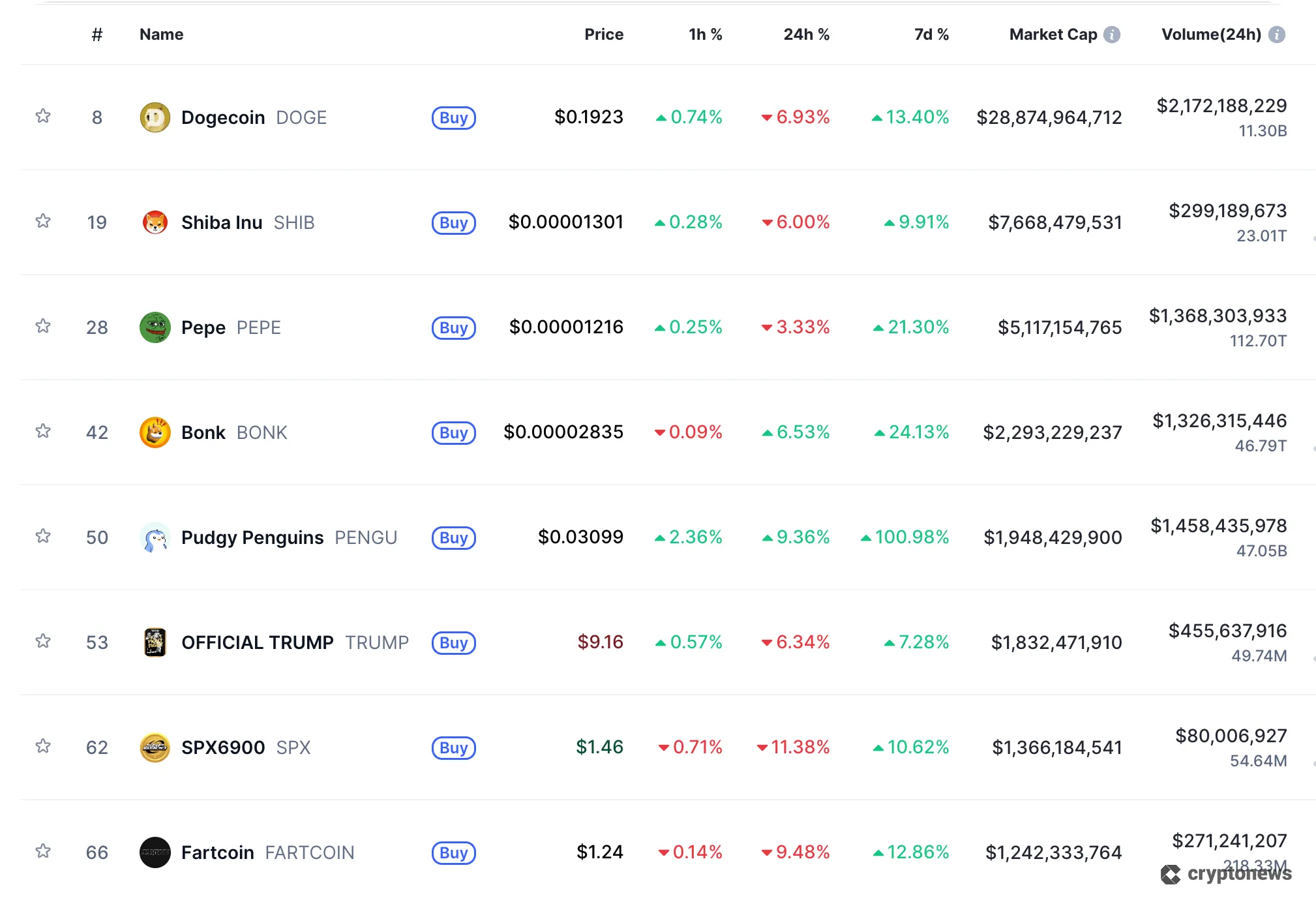The image size is (1316, 904).
Task: Add Pudgy Penguins to watchlist star
Action: click(x=43, y=536)
